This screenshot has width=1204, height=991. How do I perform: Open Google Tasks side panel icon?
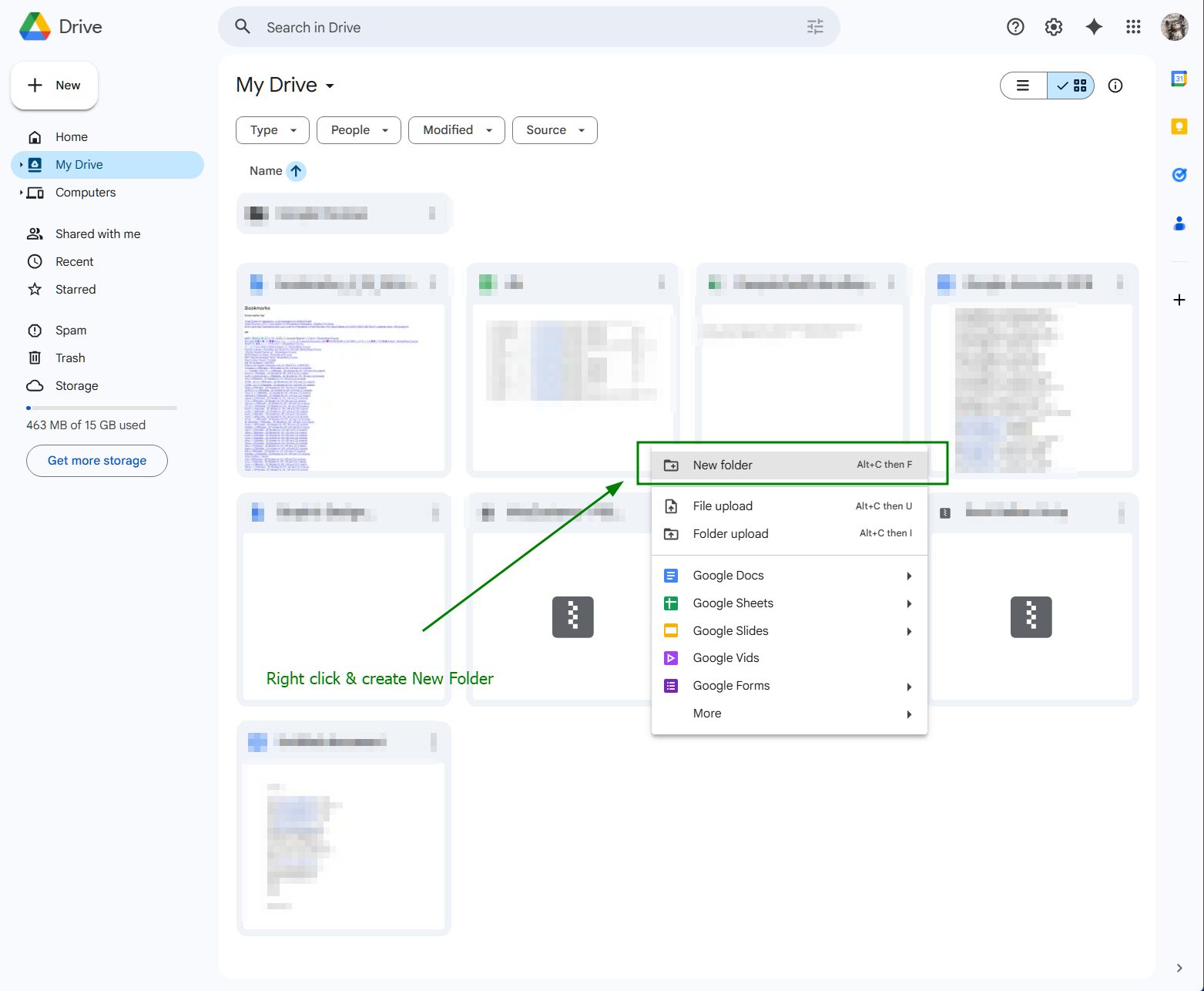pos(1179,175)
